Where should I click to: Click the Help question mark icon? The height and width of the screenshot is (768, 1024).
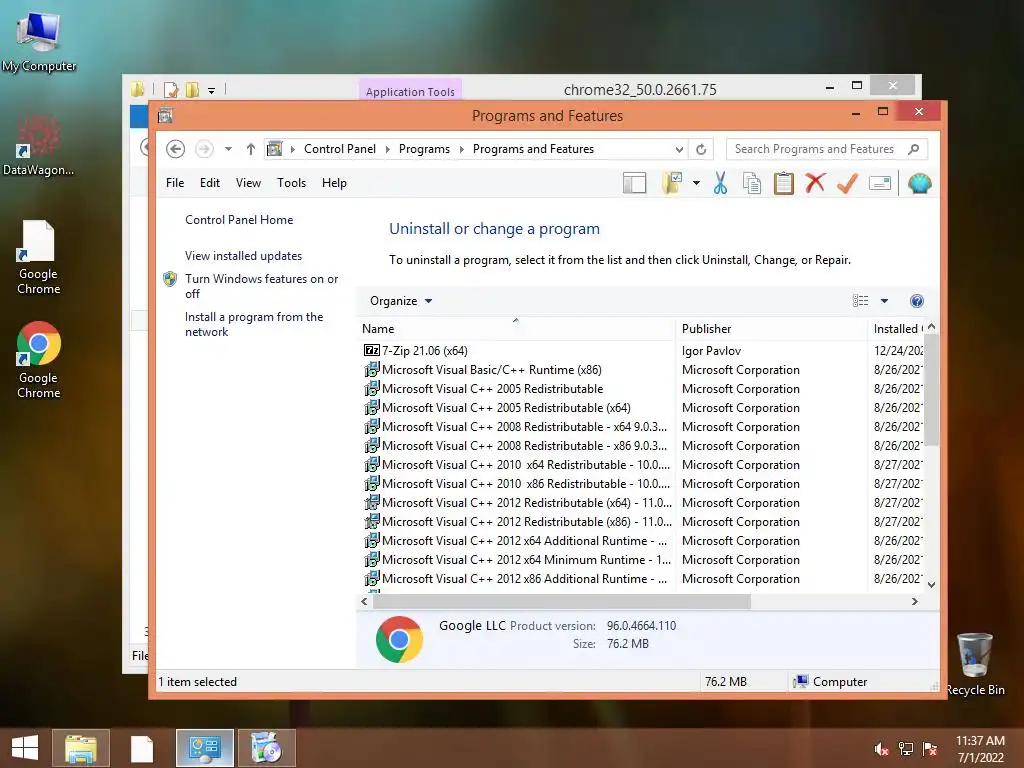pos(917,301)
